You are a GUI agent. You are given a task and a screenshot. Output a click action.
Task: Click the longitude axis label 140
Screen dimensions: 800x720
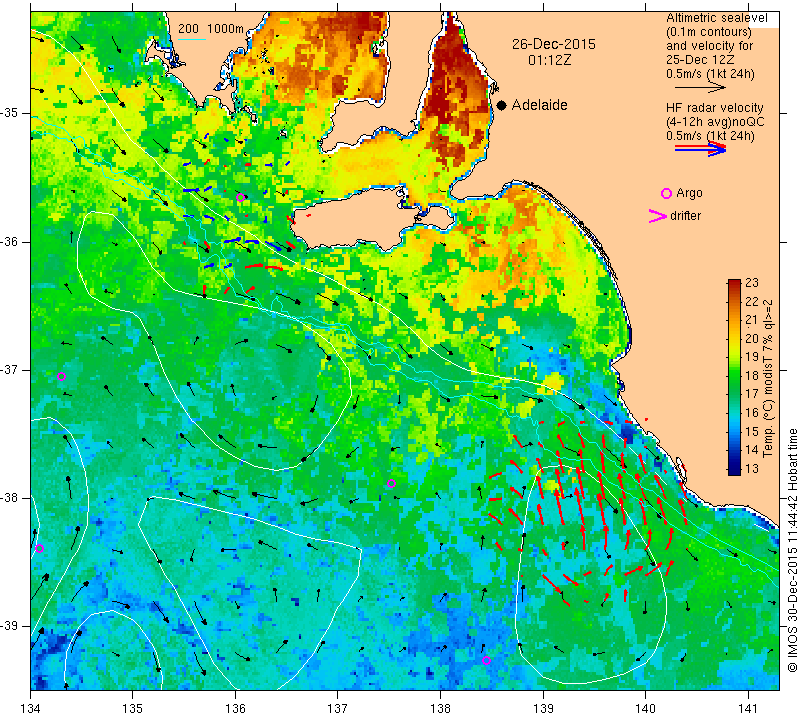pyautogui.click(x=645, y=709)
